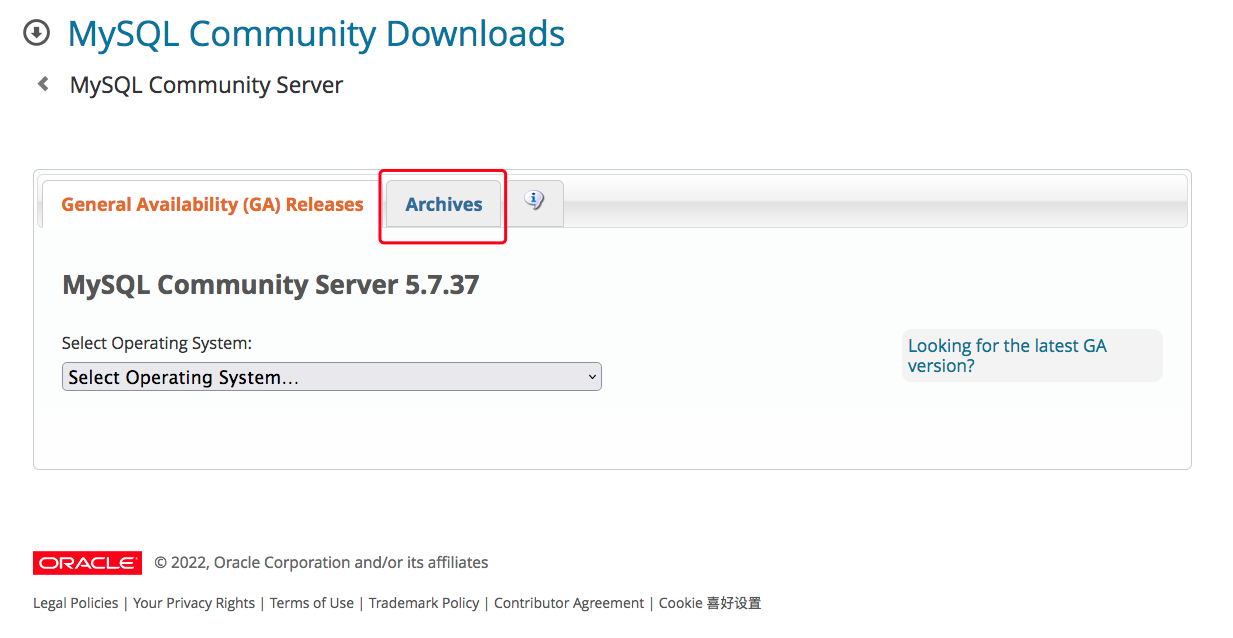Screen dimensions: 1233x638
Task: Open Legal Policies link
Action: click(75, 603)
